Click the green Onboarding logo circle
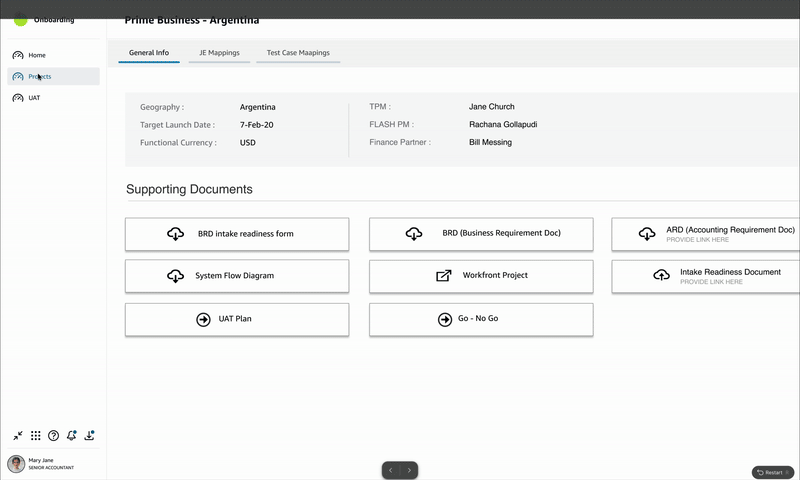The height and width of the screenshot is (480, 800). 20,20
